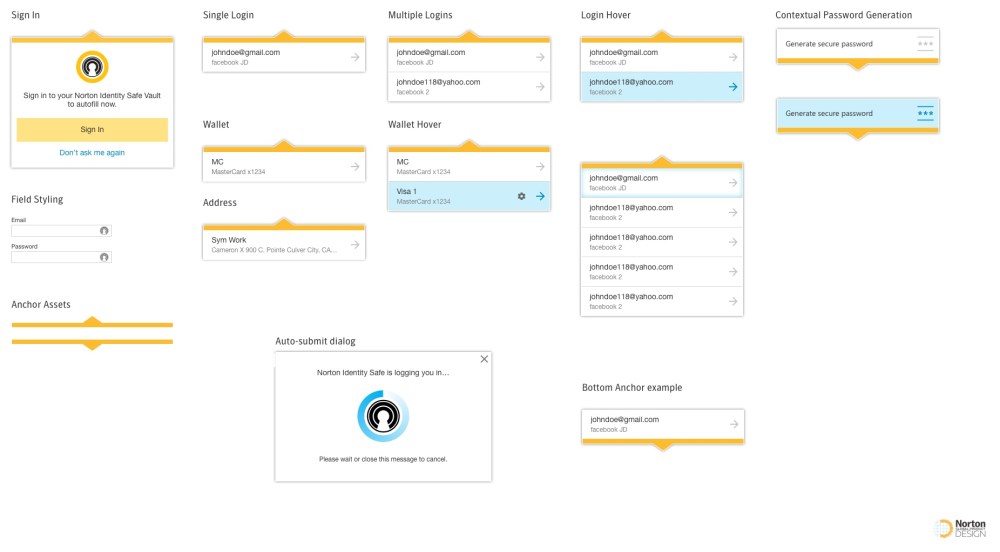Image resolution: width=1000 pixels, height=552 pixels.
Task: Select the MC MasterCard entry under Wallet
Action: 270,166
